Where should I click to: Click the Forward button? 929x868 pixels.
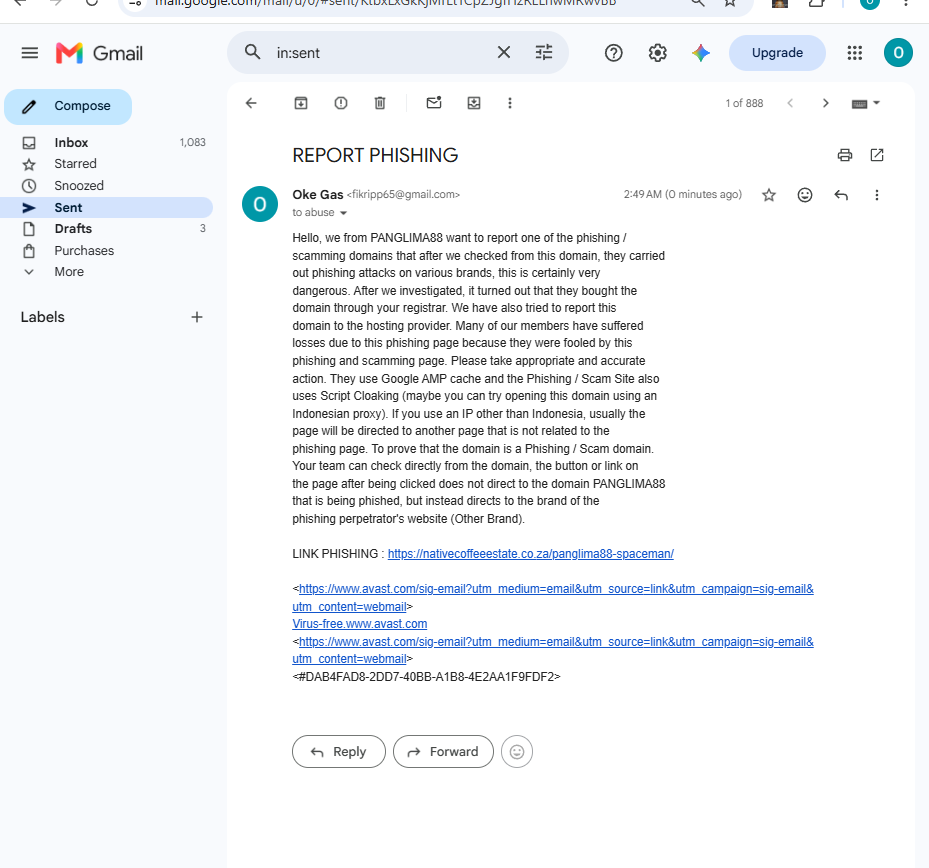click(443, 752)
